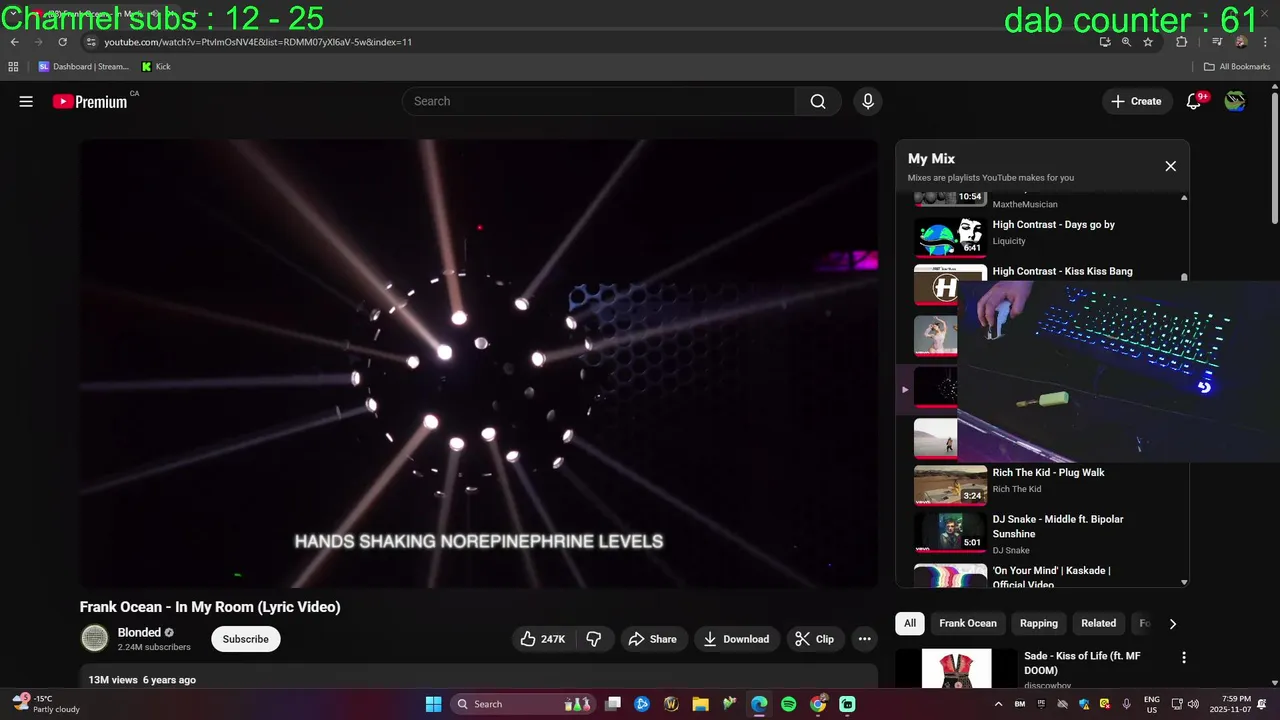Focus the YouTube search field
The image size is (1280, 720).
coord(599,101)
